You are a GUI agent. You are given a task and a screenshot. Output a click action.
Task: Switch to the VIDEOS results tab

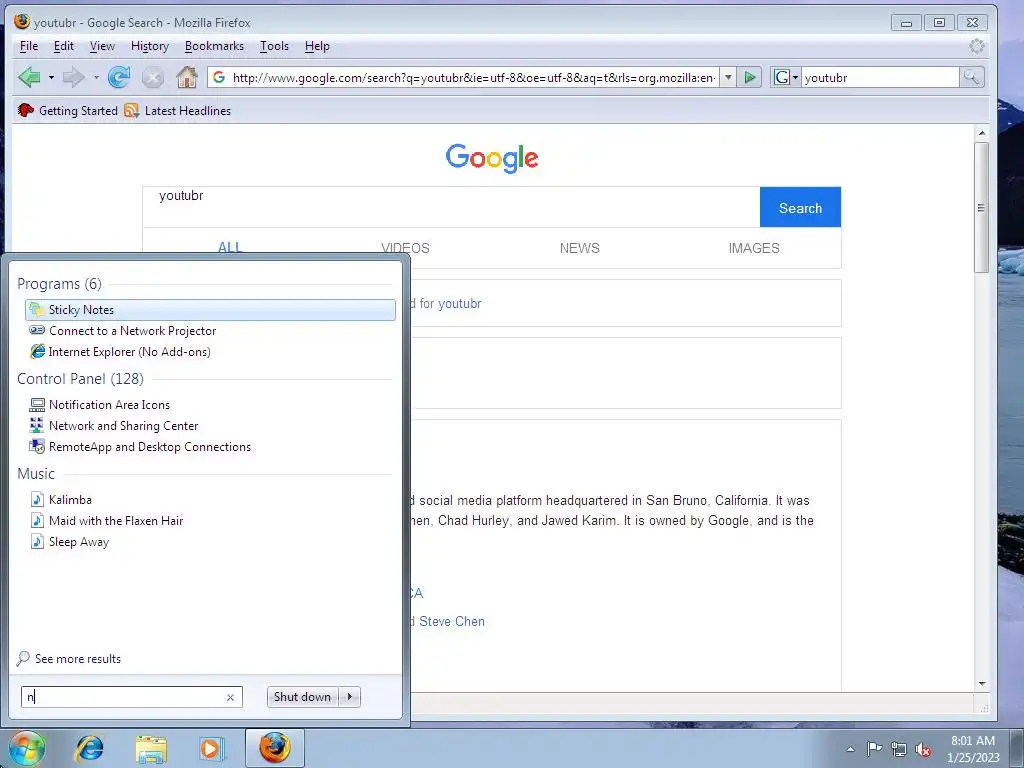click(405, 248)
